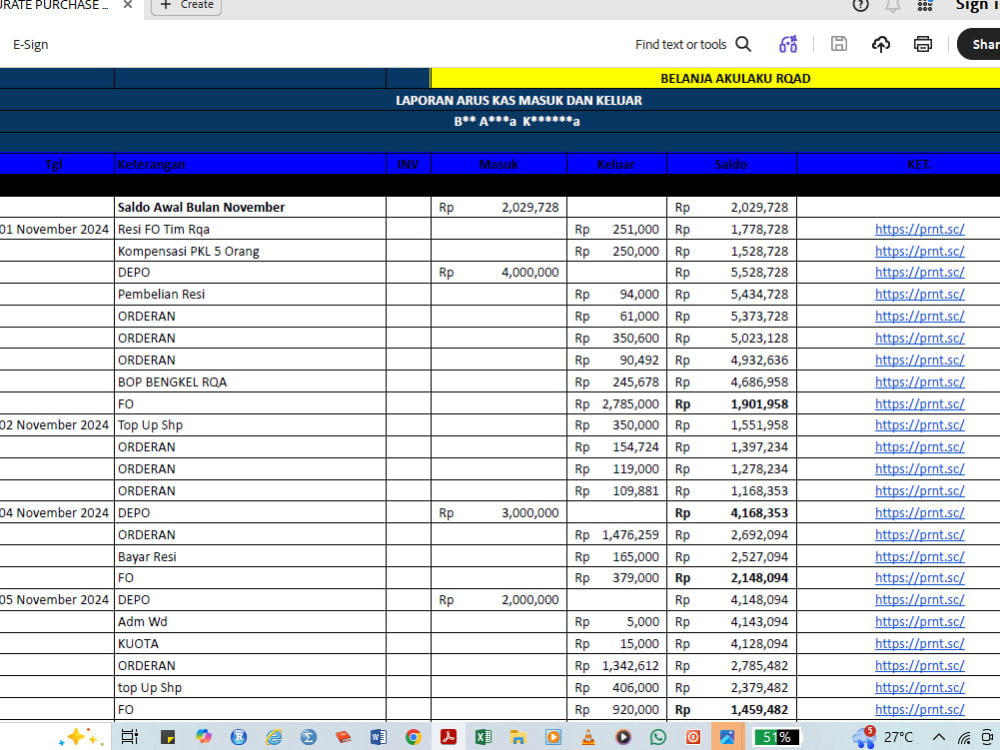Image resolution: width=1000 pixels, height=750 pixels.
Task: Select the 02 November 2024 date cell
Action: [55, 425]
